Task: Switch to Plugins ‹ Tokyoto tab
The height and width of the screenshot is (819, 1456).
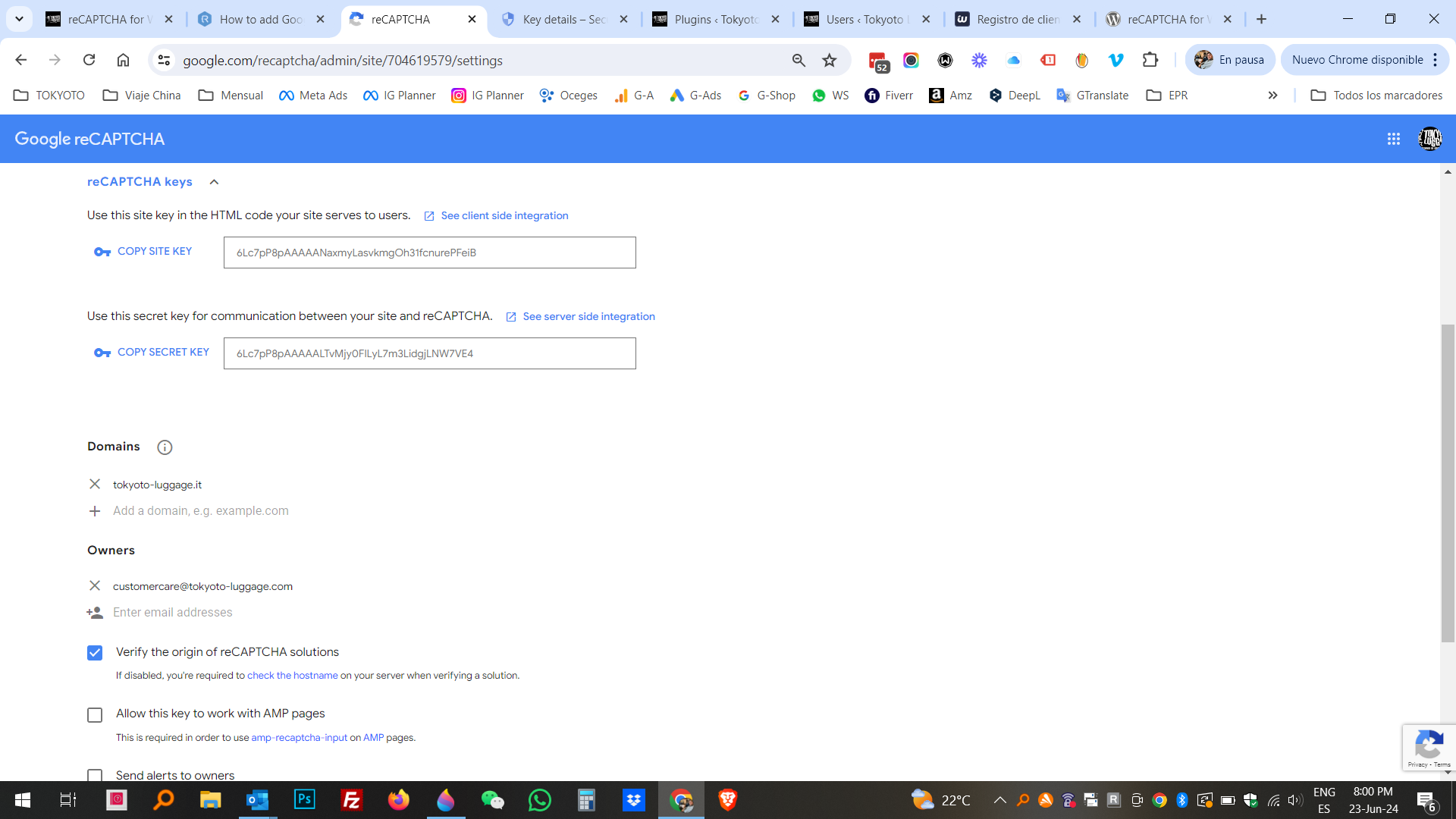Action: click(x=716, y=20)
